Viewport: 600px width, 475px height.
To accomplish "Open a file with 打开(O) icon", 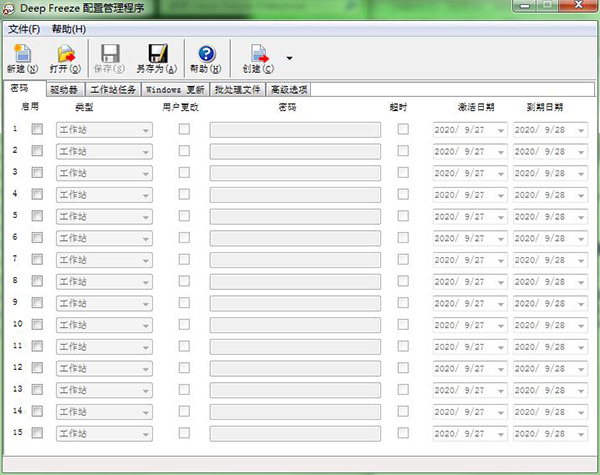I will pyautogui.click(x=65, y=59).
